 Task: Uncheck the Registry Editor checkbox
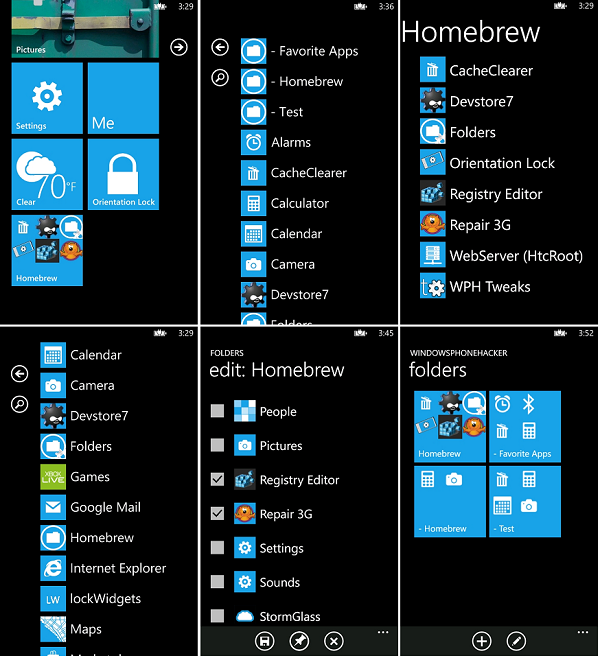pyautogui.click(x=217, y=479)
